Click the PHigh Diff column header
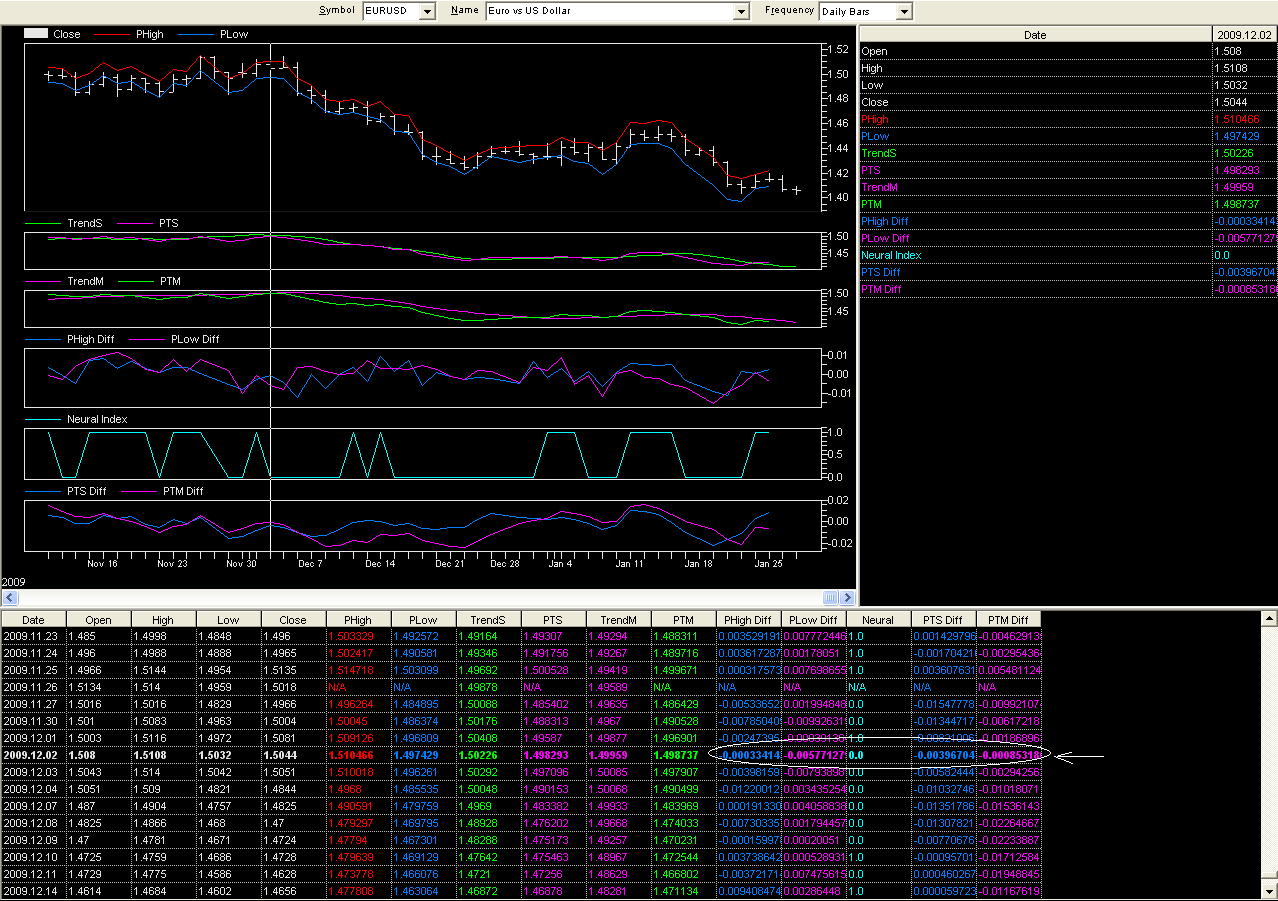 point(748,620)
